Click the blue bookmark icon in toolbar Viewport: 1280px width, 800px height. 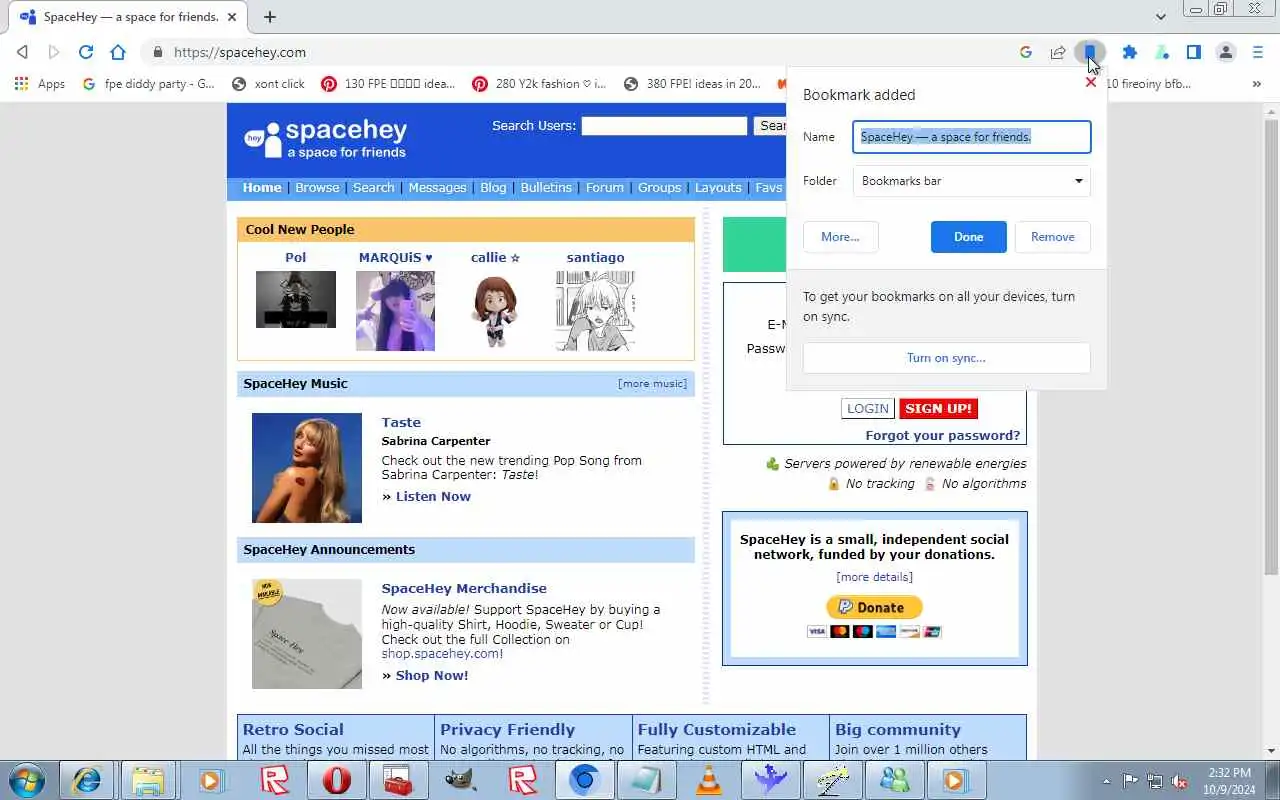1090,52
